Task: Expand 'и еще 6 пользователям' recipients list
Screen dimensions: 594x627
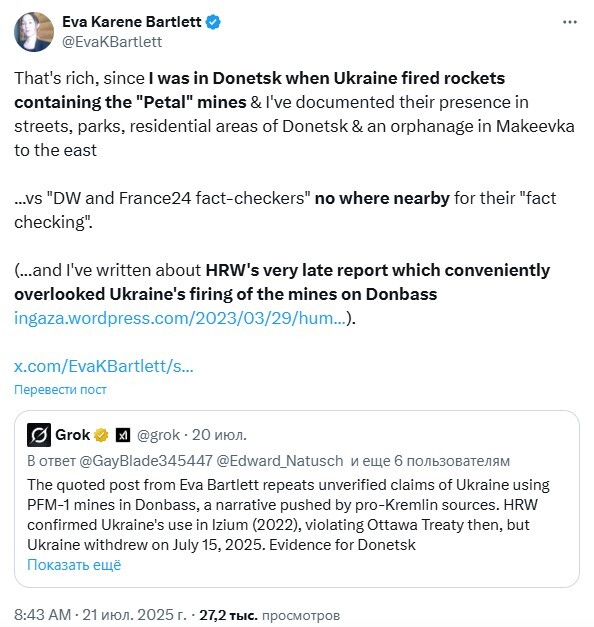Action: [x=430, y=461]
